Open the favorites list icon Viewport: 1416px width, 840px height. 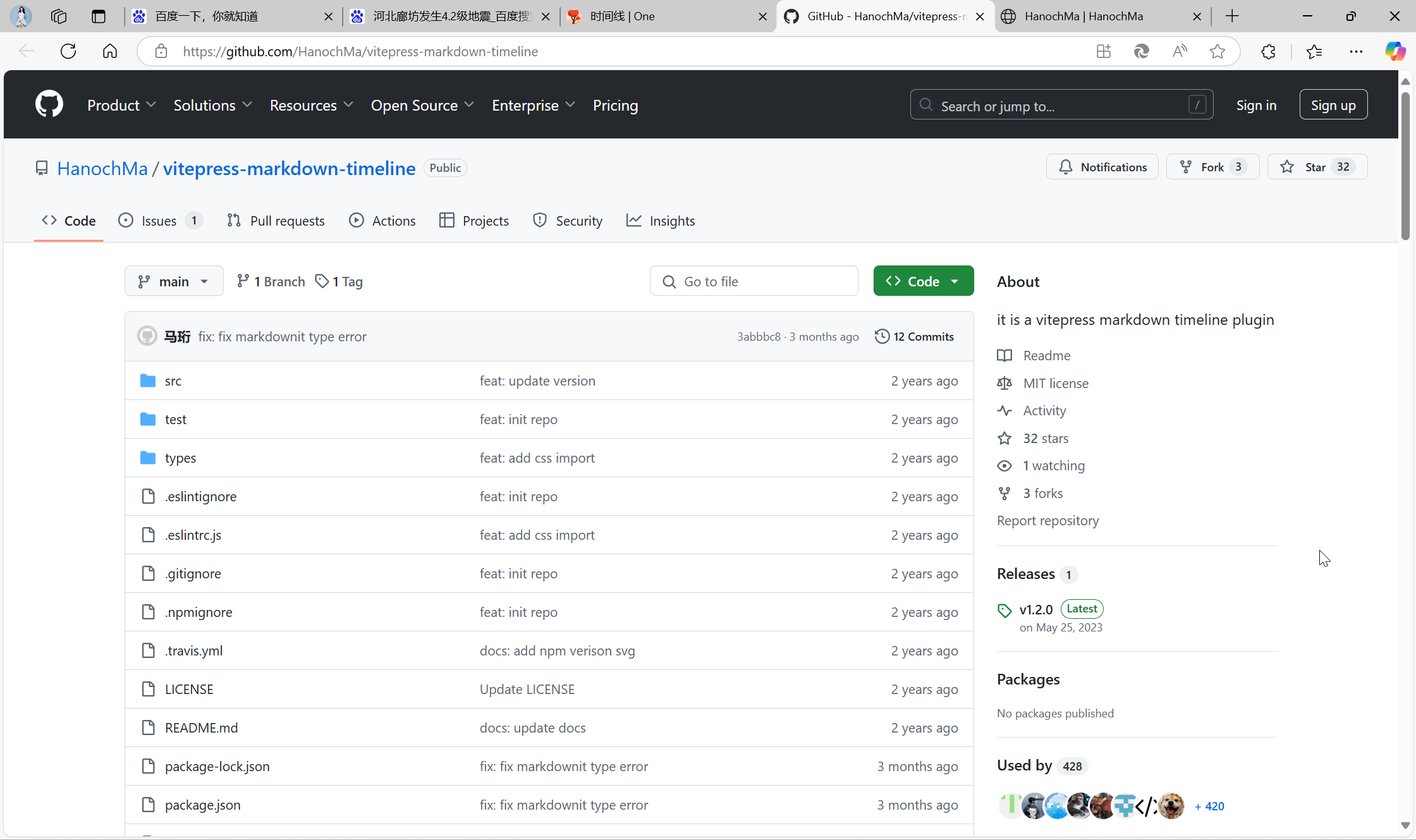1314,51
